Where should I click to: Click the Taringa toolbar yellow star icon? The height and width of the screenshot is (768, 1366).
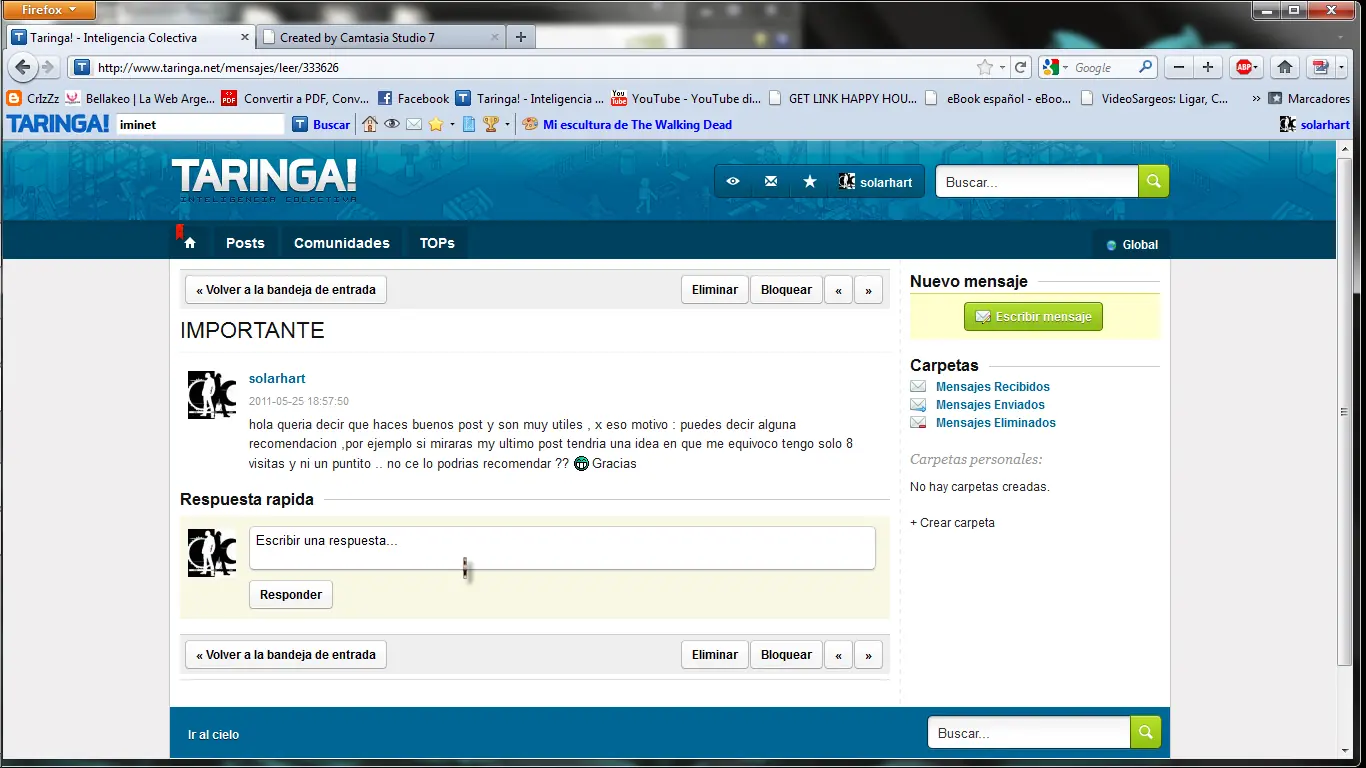435,124
